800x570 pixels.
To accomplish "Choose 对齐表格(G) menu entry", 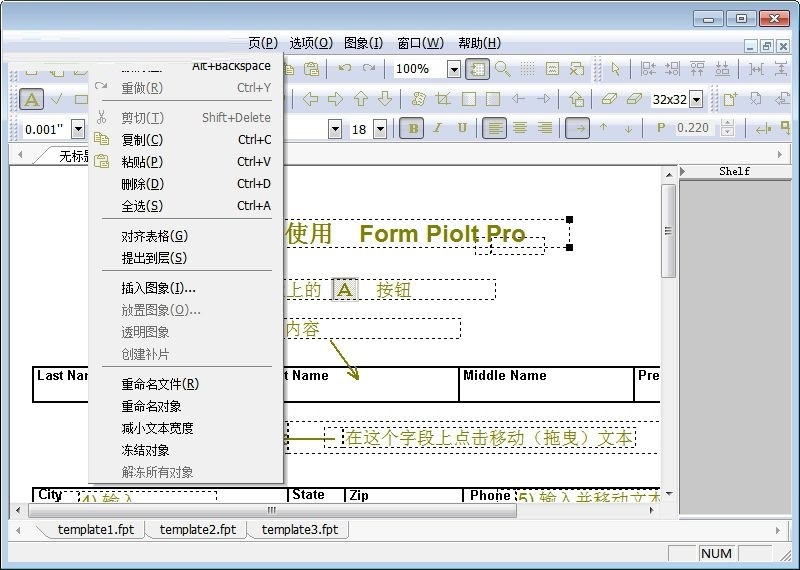I will tap(186, 236).
